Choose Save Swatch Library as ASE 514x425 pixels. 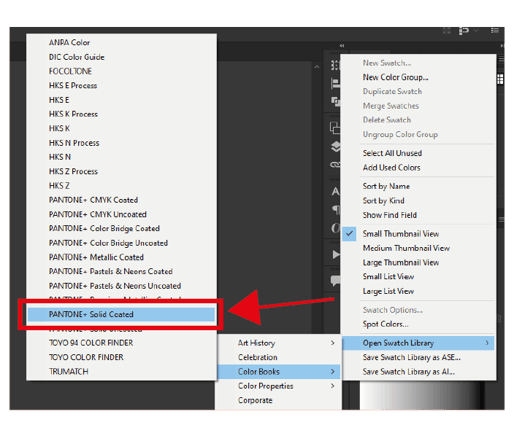tap(411, 357)
